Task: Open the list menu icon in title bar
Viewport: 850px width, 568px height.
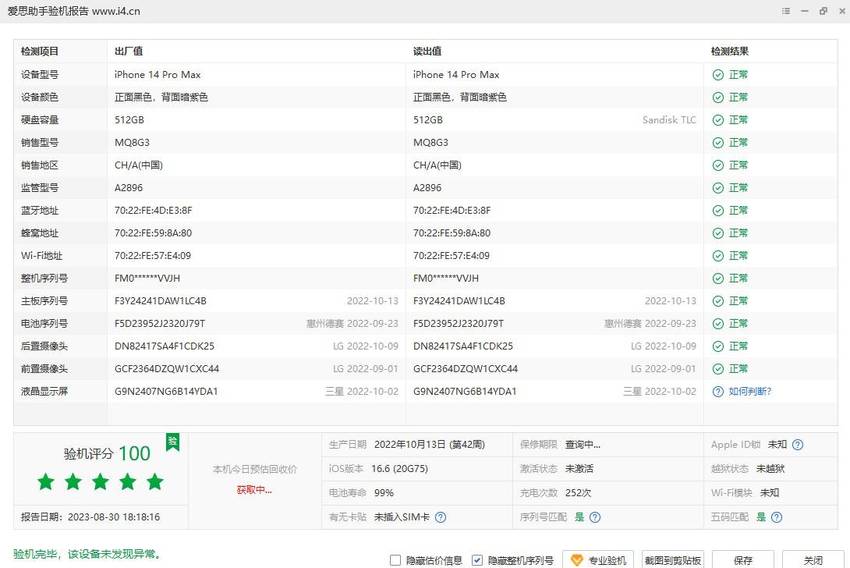Action: click(786, 11)
